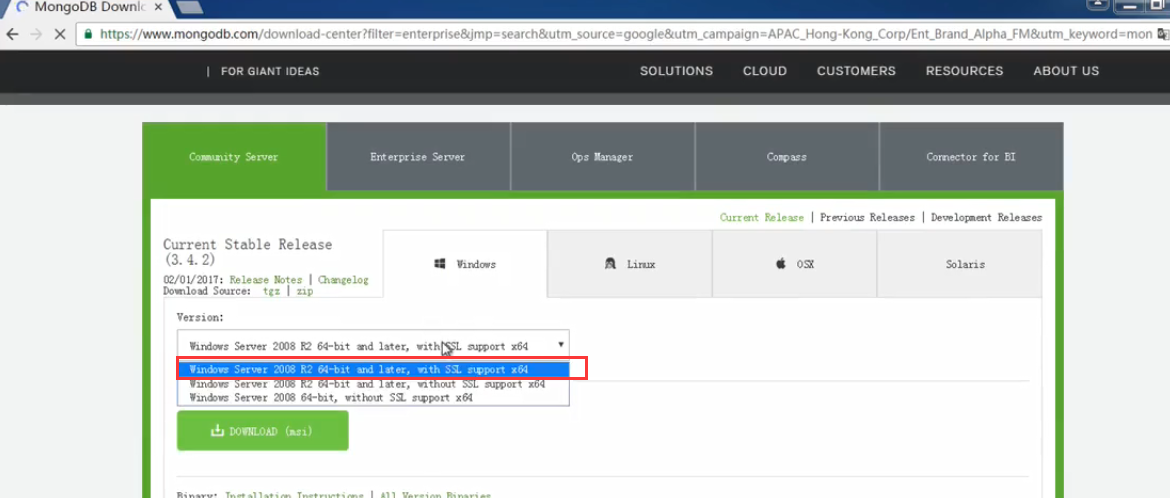Open the Version dropdown combo box
Image resolution: width=1170 pixels, height=498 pixels.
point(373,346)
